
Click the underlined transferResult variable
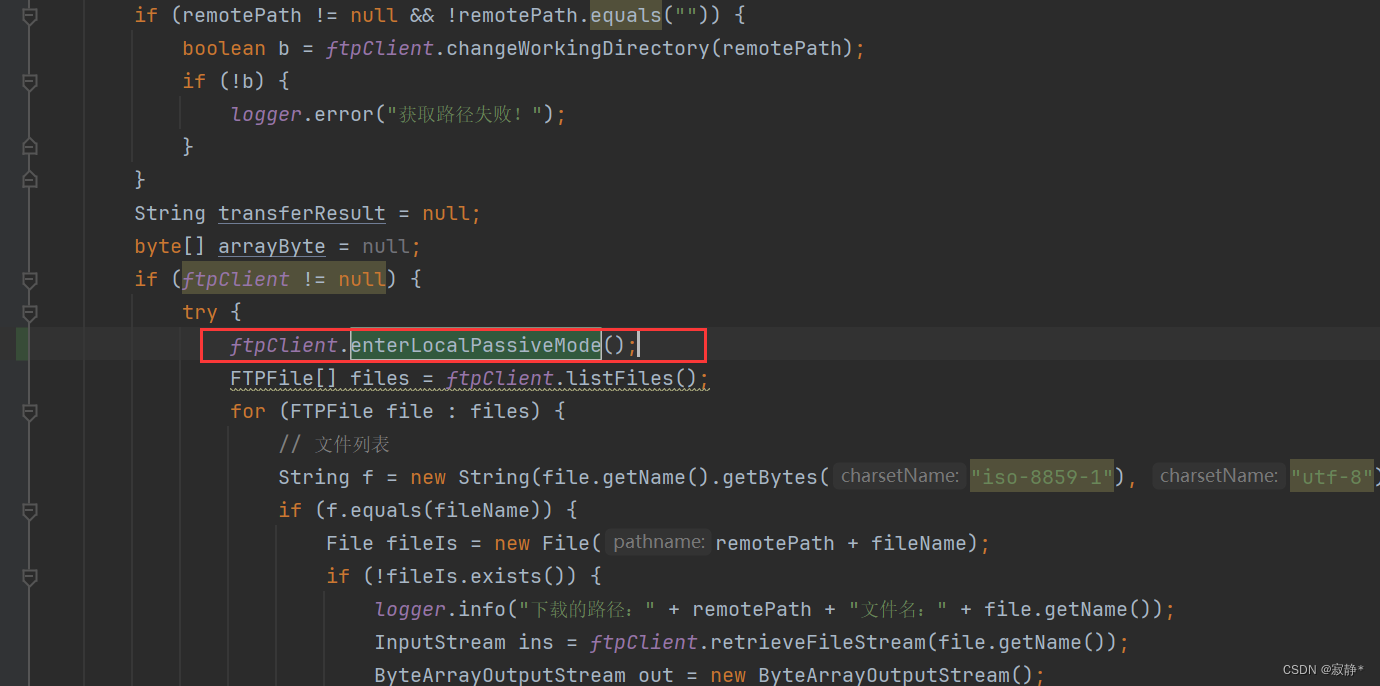coord(302,213)
